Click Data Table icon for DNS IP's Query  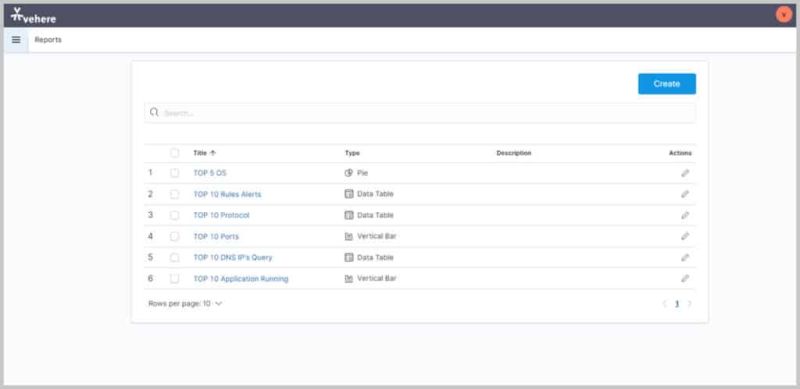[x=349, y=258]
